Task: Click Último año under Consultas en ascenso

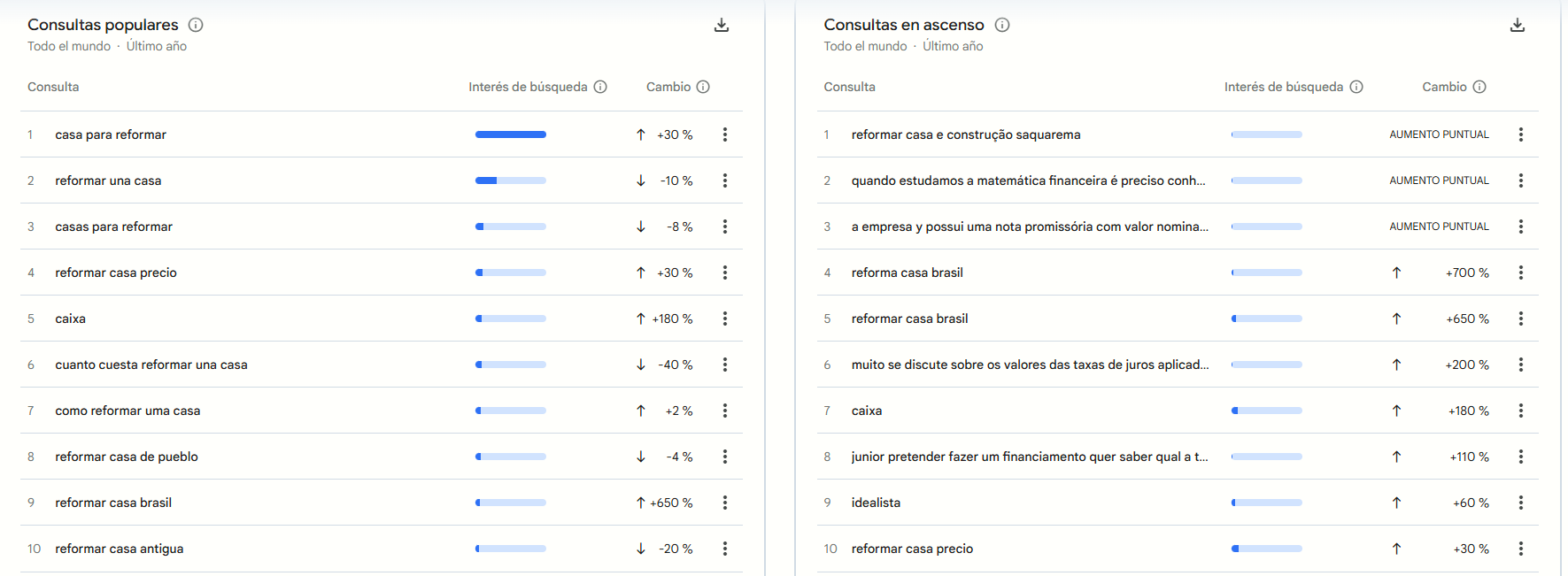Action: coord(953,46)
